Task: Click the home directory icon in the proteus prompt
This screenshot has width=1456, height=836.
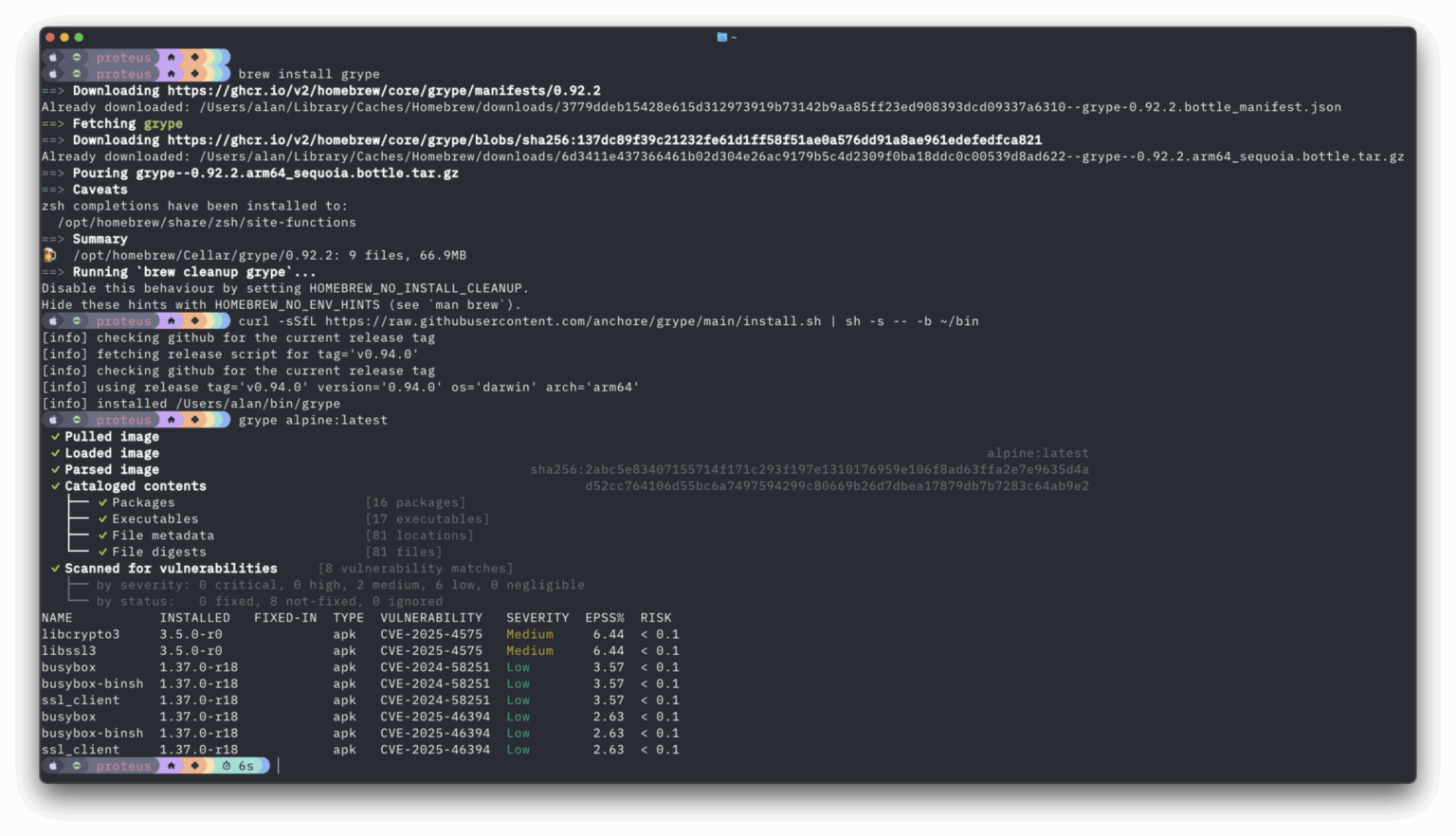Action: coord(172,766)
